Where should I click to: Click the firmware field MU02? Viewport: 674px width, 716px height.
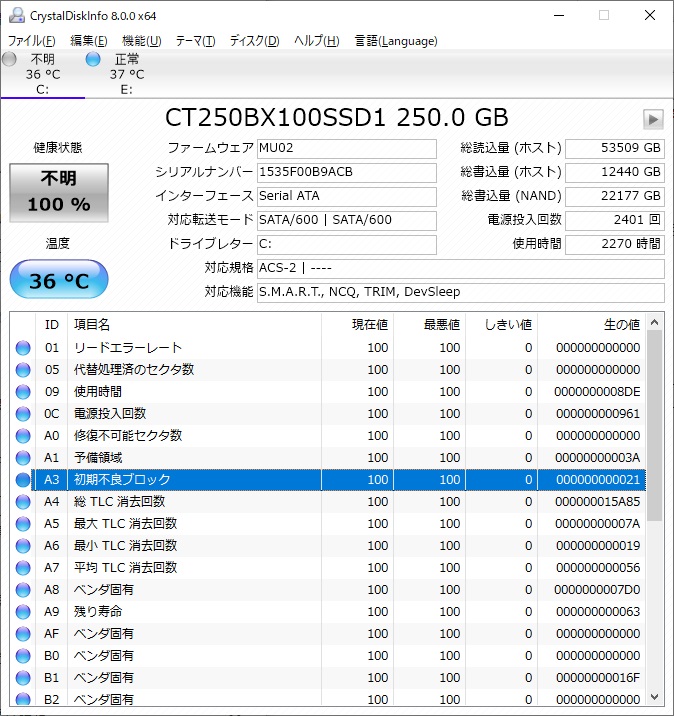click(347, 148)
